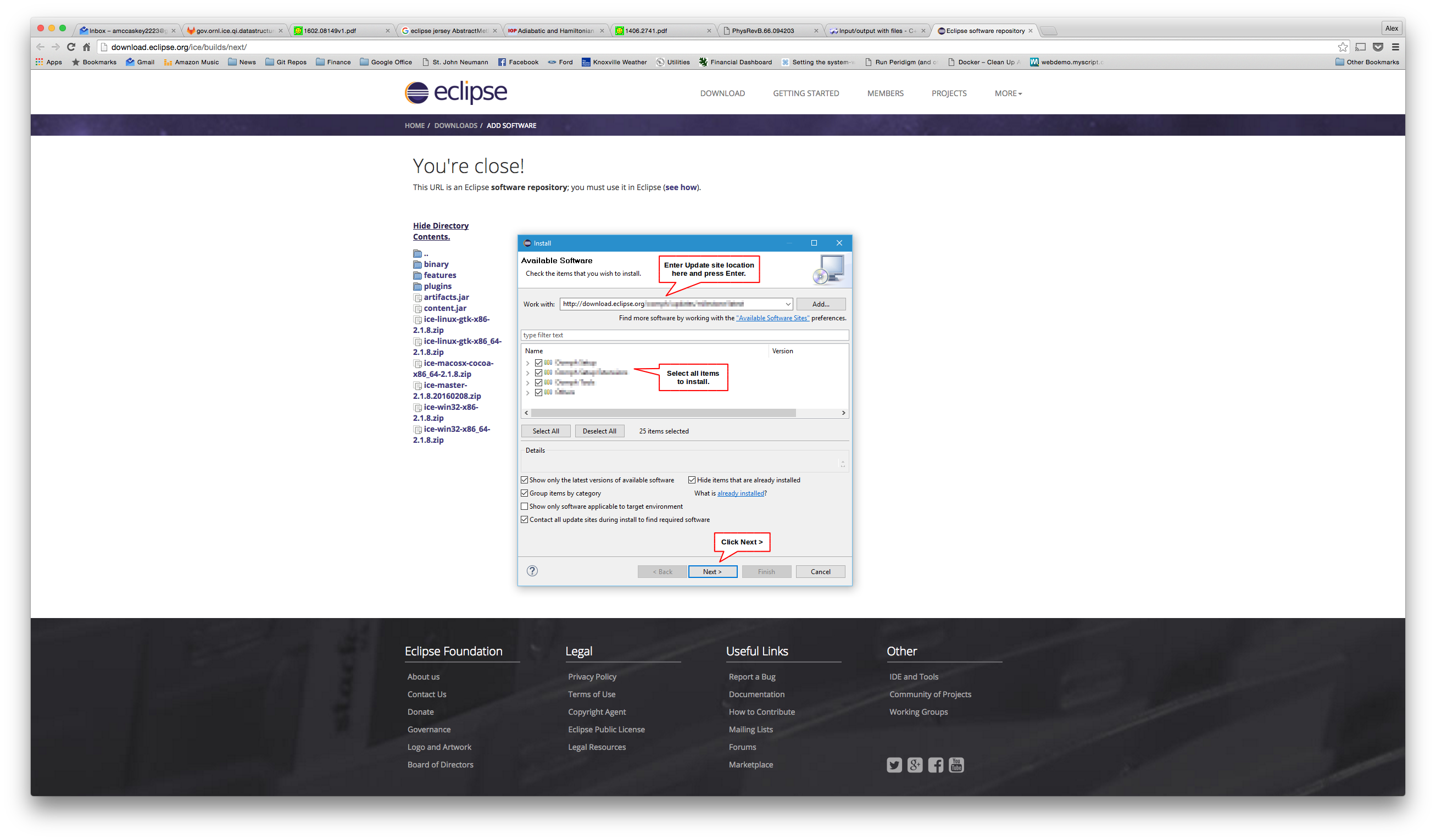The height and width of the screenshot is (840, 1436).
Task: Enable 'Show only software applicable to target environment'
Action: (x=524, y=506)
